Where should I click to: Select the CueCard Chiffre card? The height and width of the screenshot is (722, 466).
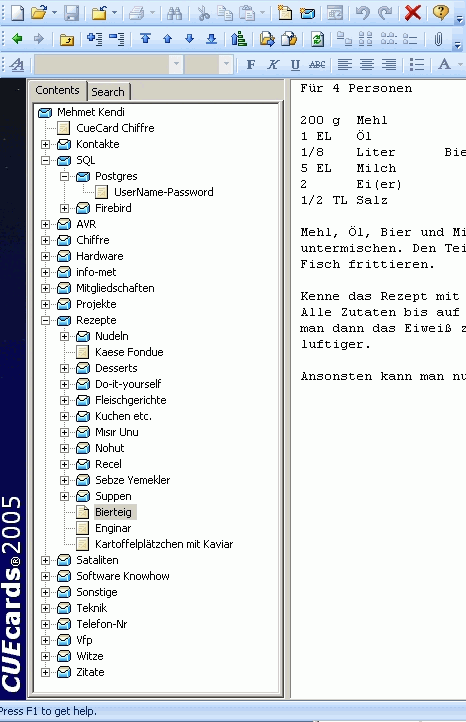pos(115,128)
